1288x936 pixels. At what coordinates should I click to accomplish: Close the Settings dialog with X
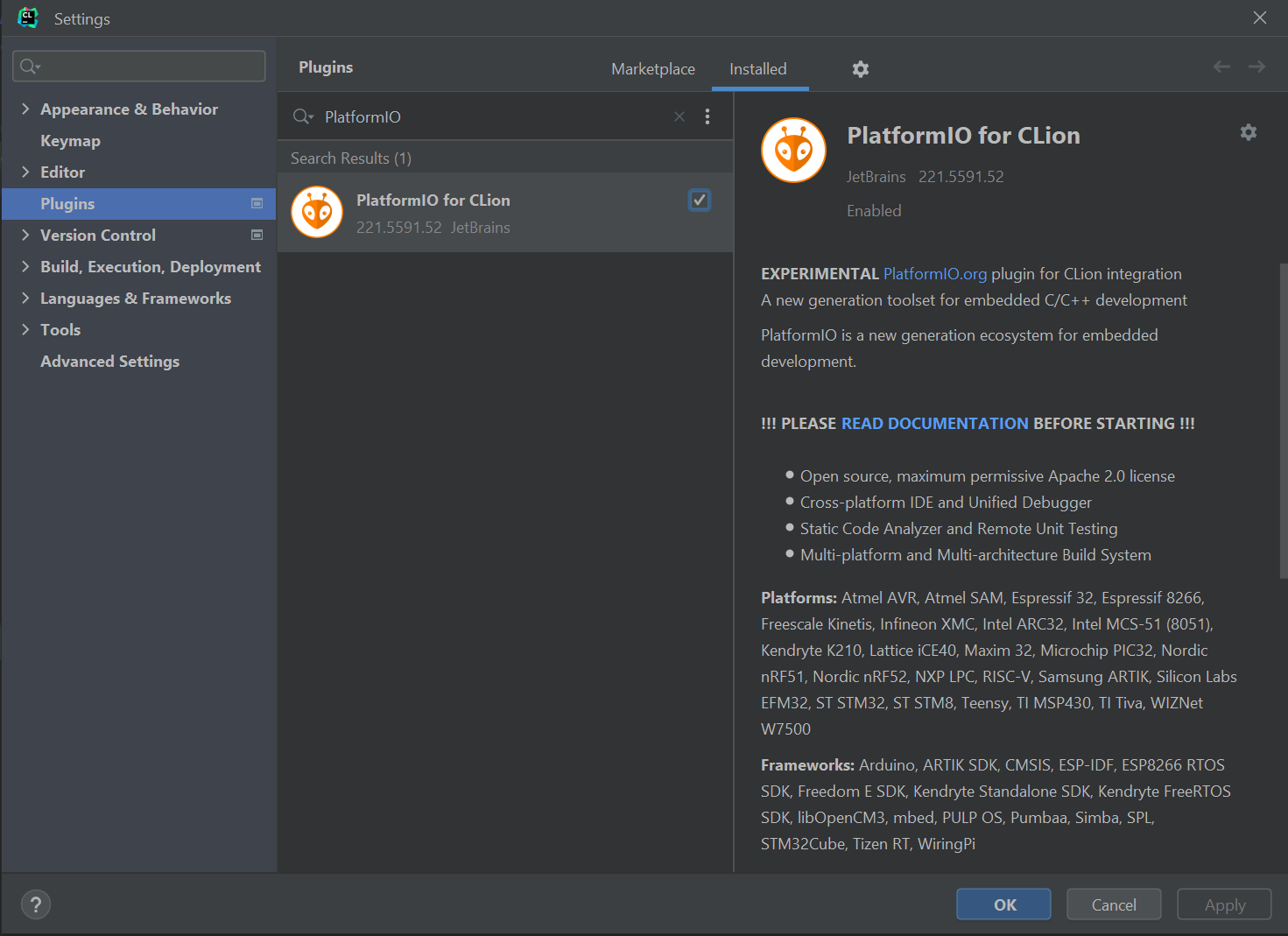(x=1260, y=18)
